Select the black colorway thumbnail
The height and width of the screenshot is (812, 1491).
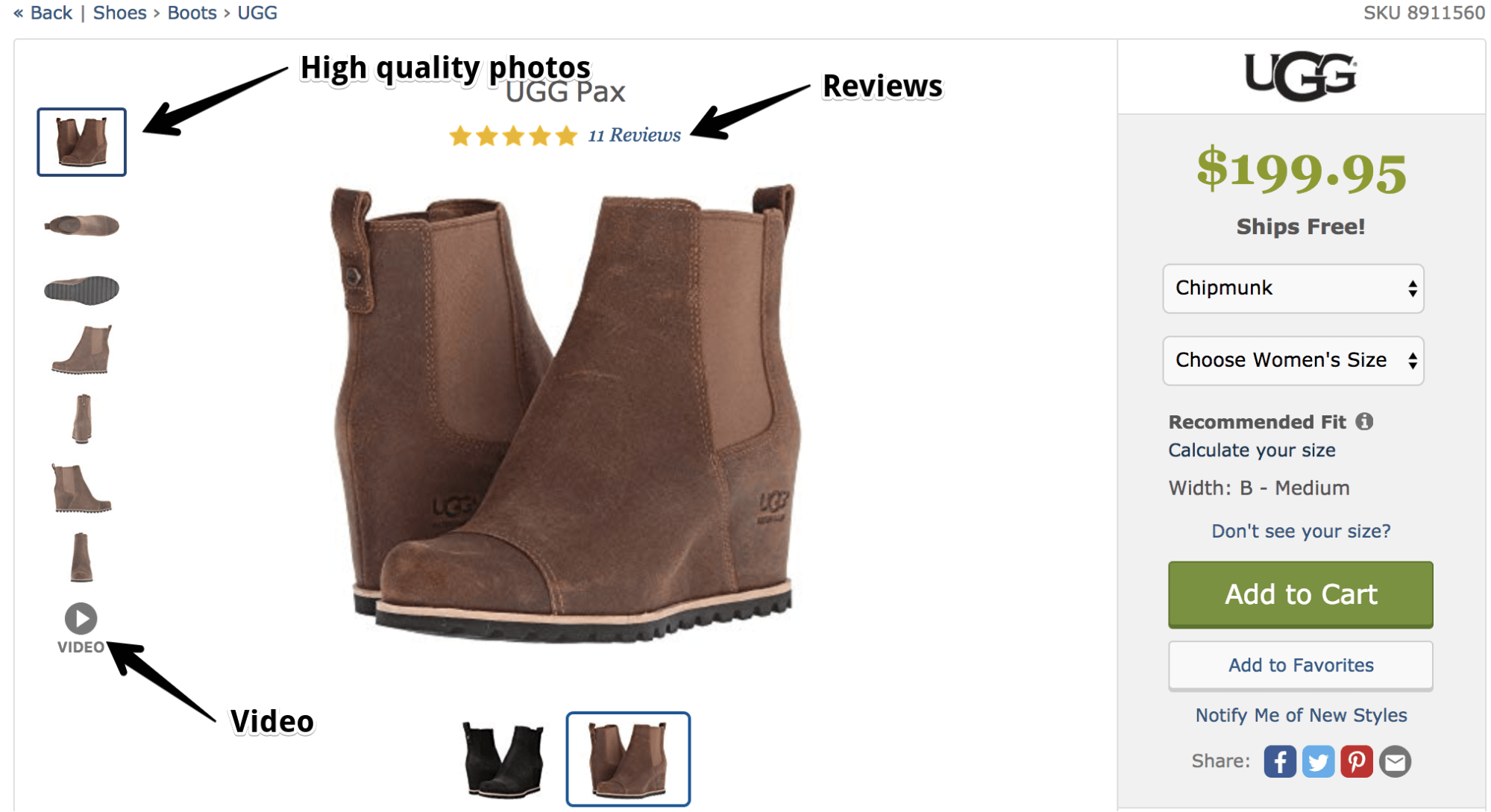(x=501, y=758)
